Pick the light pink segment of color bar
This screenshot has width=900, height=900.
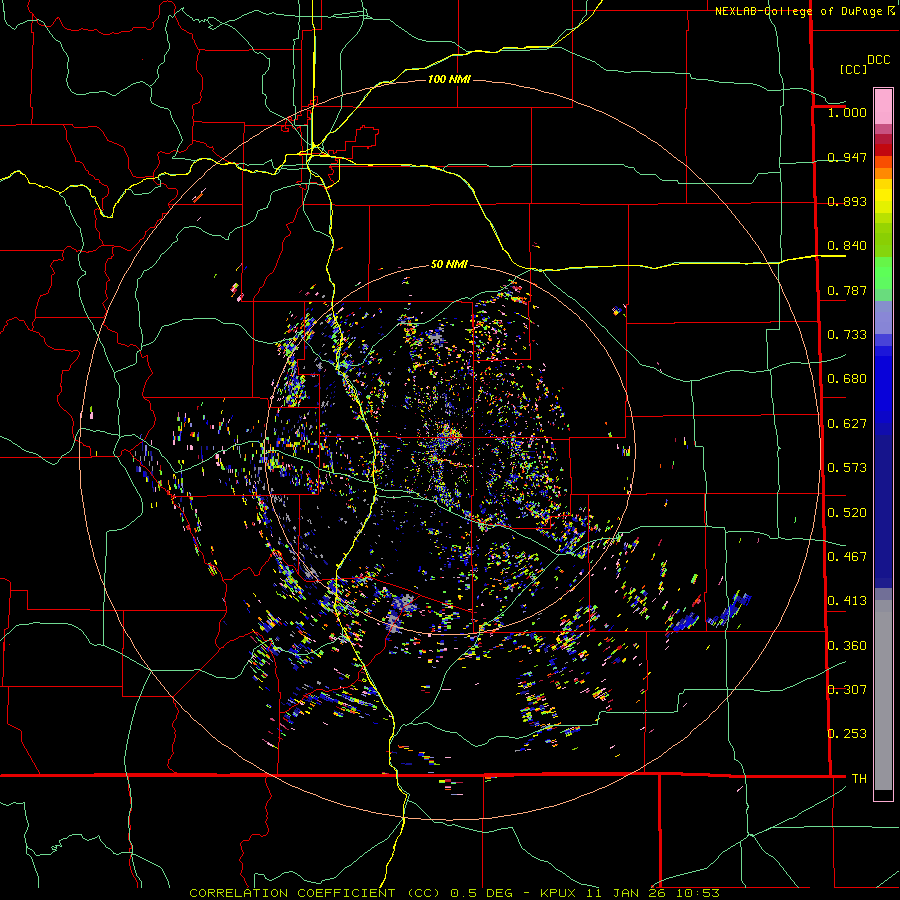point(883,106)
